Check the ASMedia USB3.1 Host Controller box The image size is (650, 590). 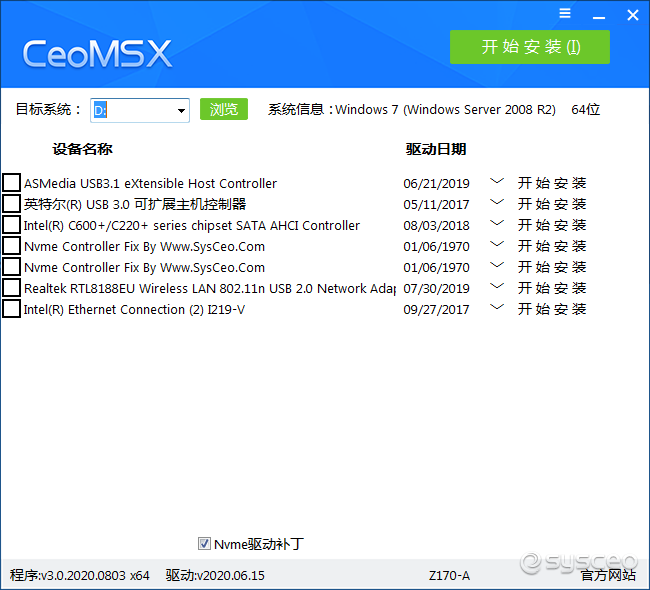(x=12, y=183)
